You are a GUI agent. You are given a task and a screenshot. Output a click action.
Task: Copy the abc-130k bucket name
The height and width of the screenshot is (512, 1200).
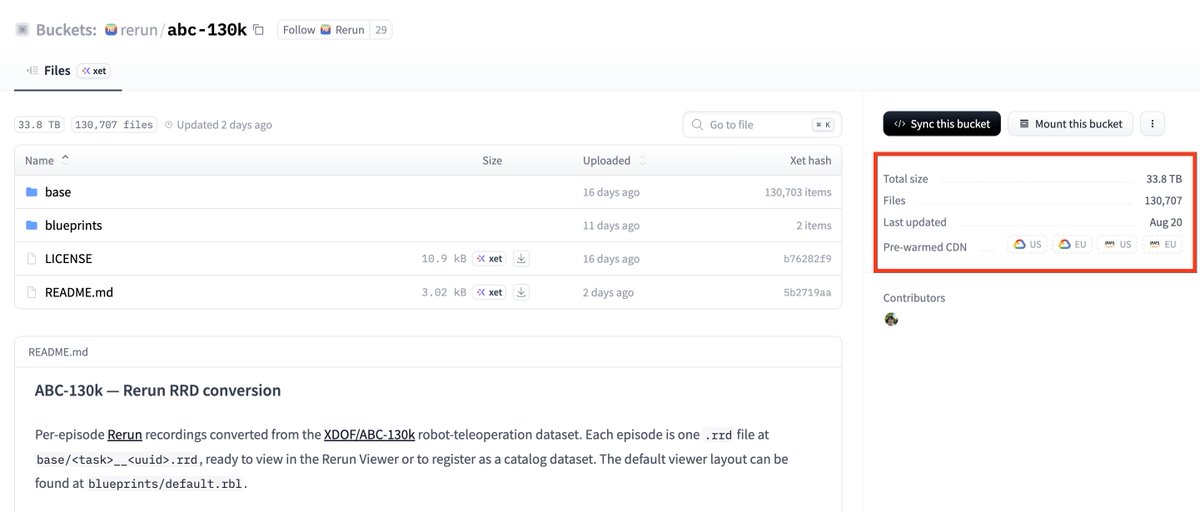coord(258,30)
